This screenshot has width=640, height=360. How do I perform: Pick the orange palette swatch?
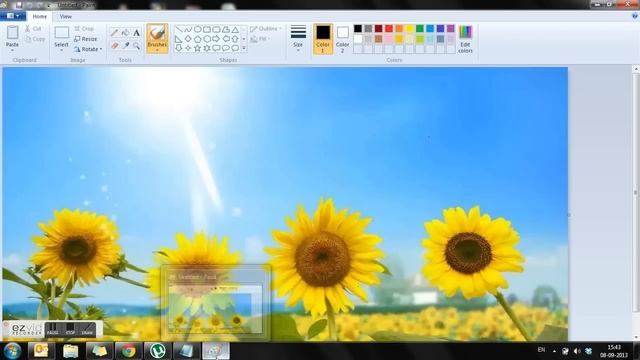point(399,28)
